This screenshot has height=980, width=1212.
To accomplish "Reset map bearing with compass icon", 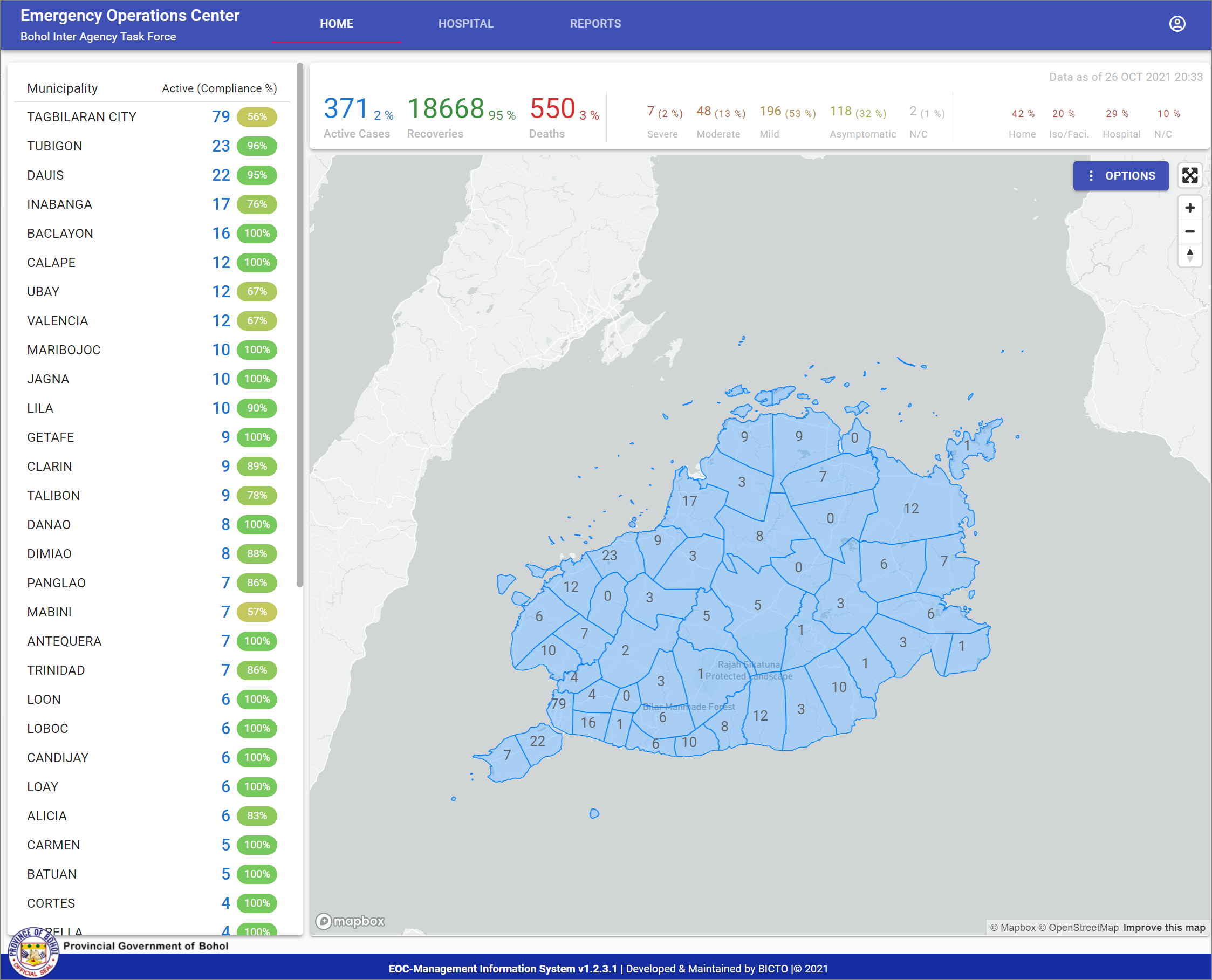I will click(x=1189, y=255).
